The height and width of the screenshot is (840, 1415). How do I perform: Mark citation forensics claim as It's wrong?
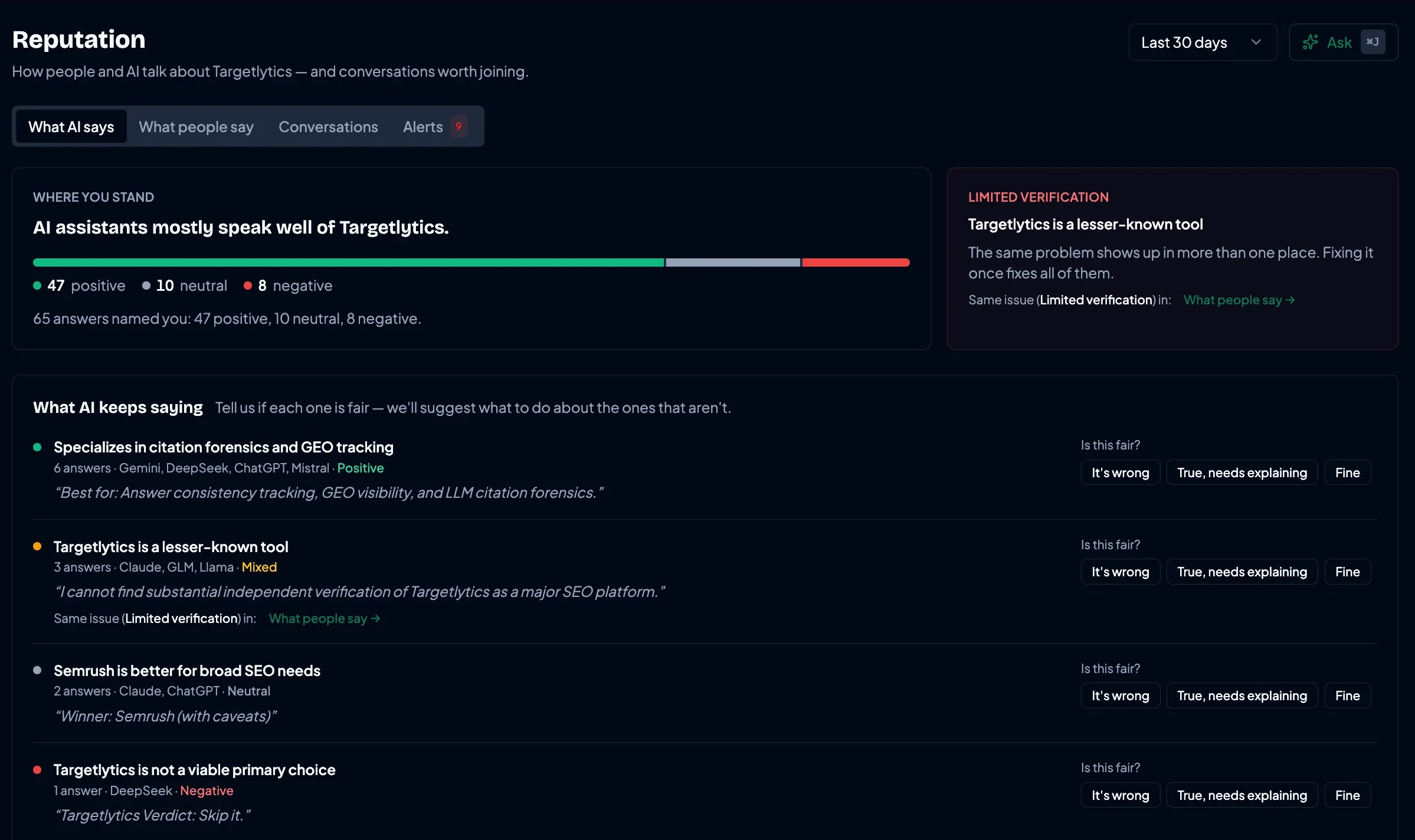coord(1121,472)
